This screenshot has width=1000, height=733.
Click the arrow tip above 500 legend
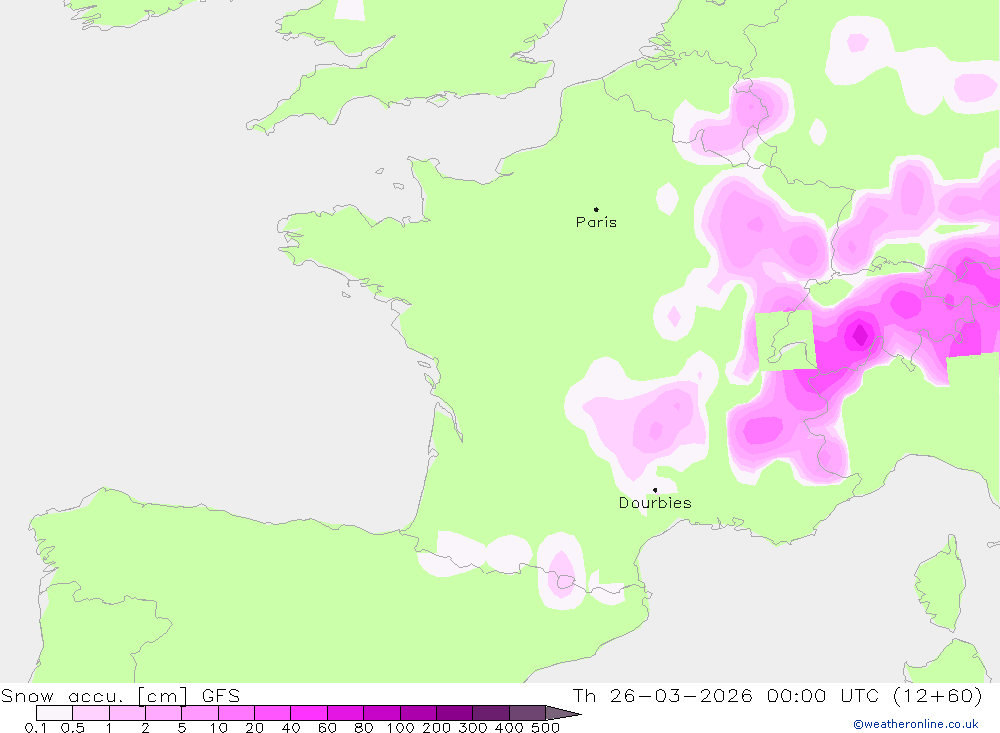pos(563,713)
